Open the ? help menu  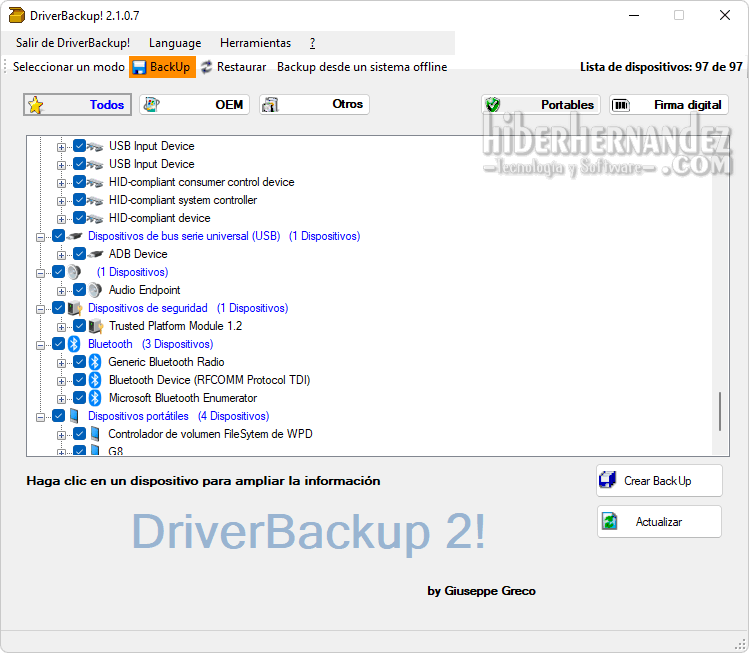click(312, 43)
